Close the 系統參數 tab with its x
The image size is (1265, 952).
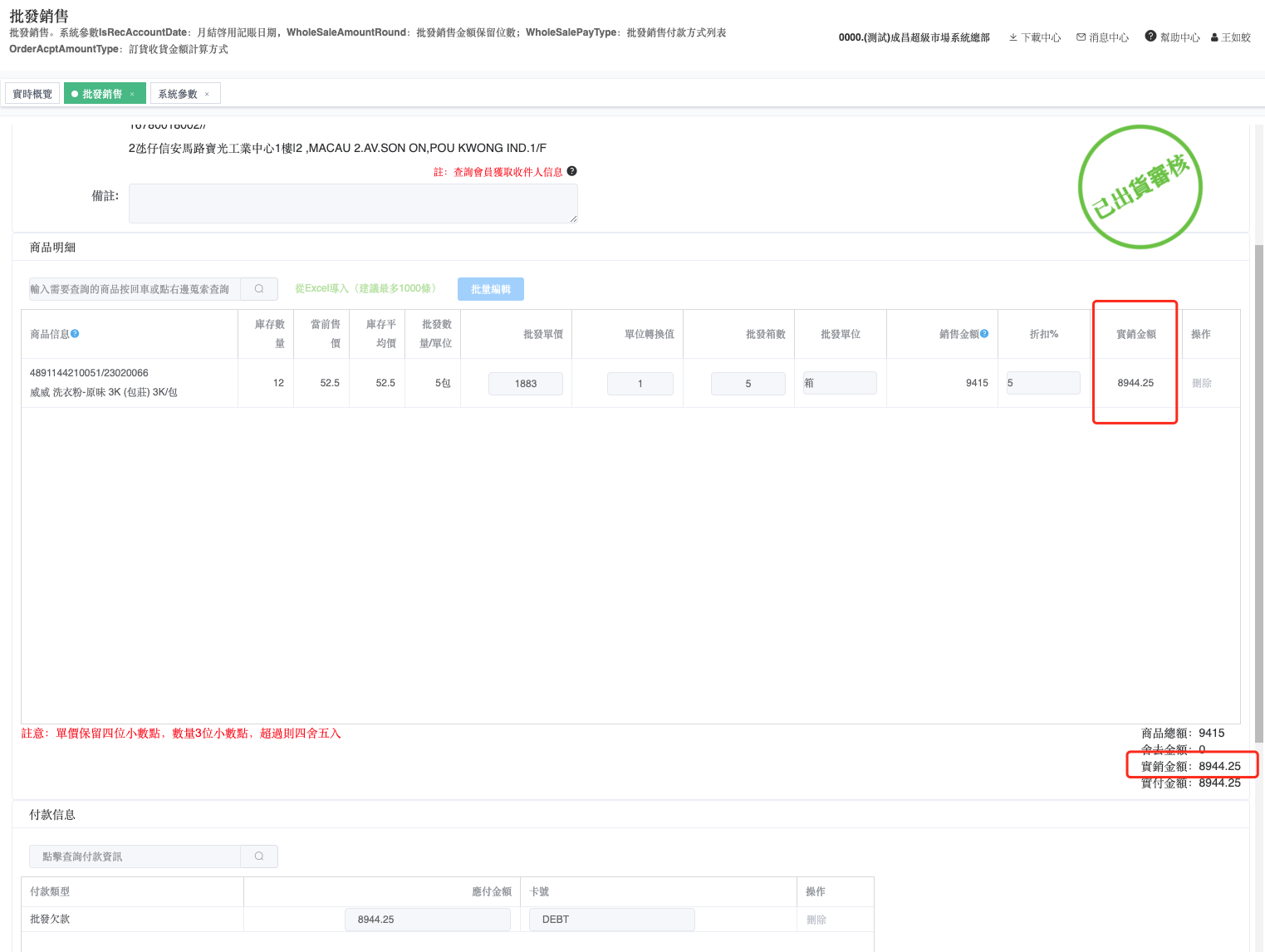[207, 95]
